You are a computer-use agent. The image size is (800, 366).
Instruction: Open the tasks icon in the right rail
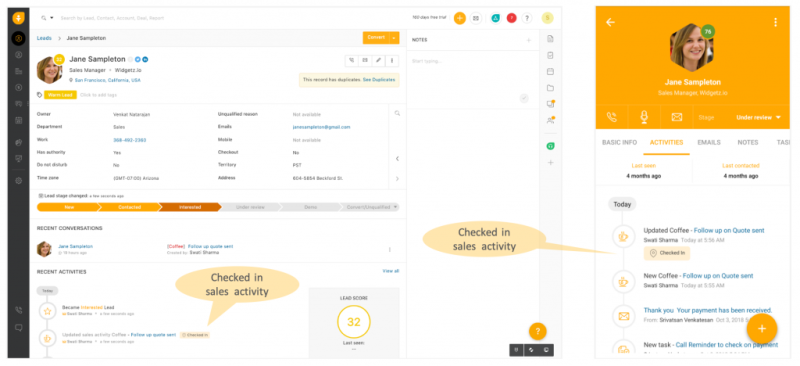550,55
